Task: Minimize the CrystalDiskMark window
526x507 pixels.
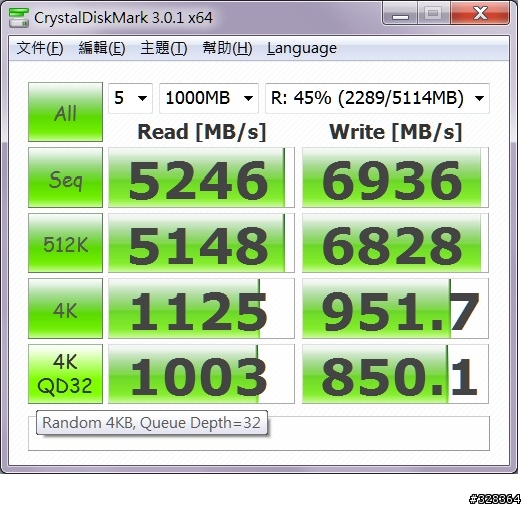Action: pyautogui.click(x=400, y=14)
